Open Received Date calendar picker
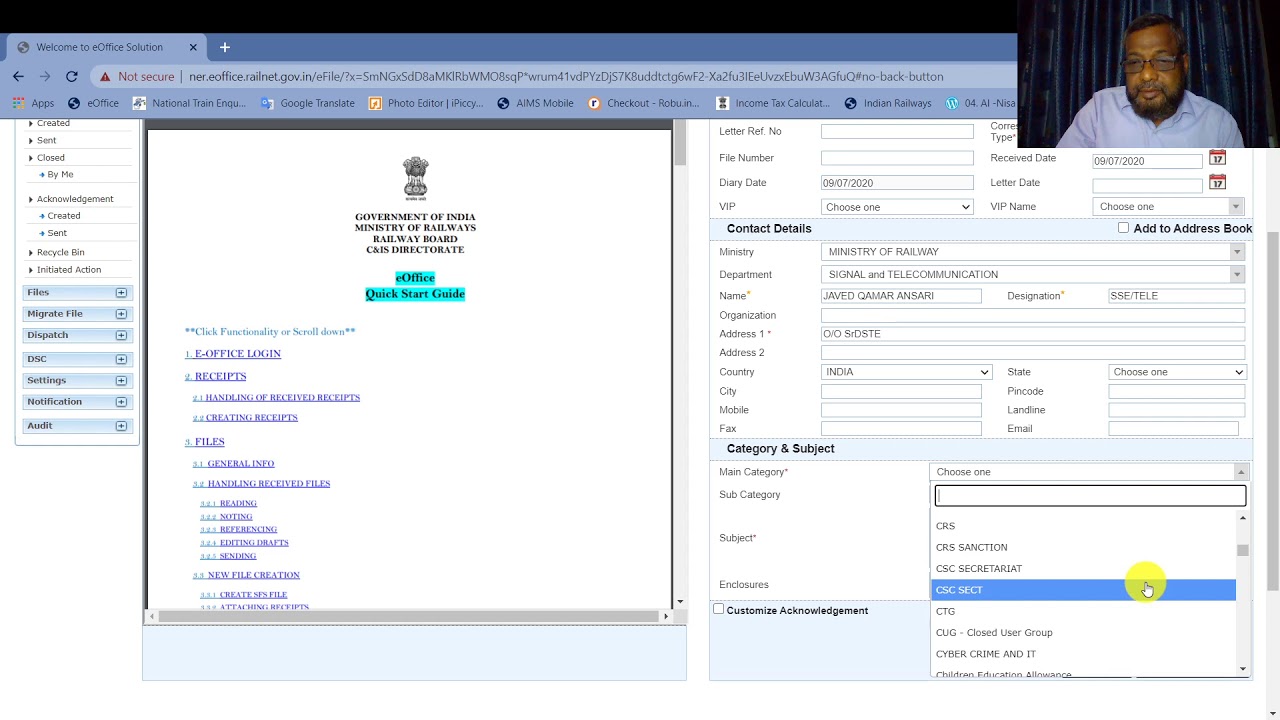Screen dimensions: 1280x720 point(1217,158)
